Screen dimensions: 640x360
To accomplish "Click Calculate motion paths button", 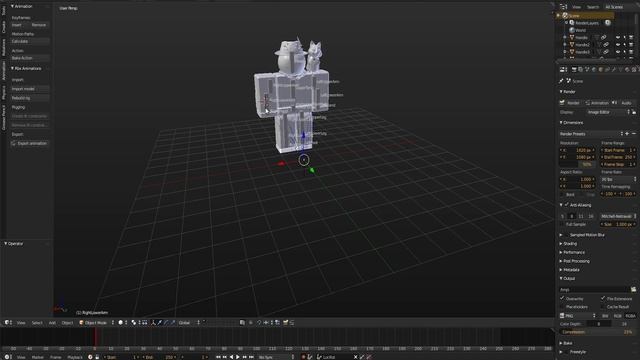I will [x=30, y=41].
